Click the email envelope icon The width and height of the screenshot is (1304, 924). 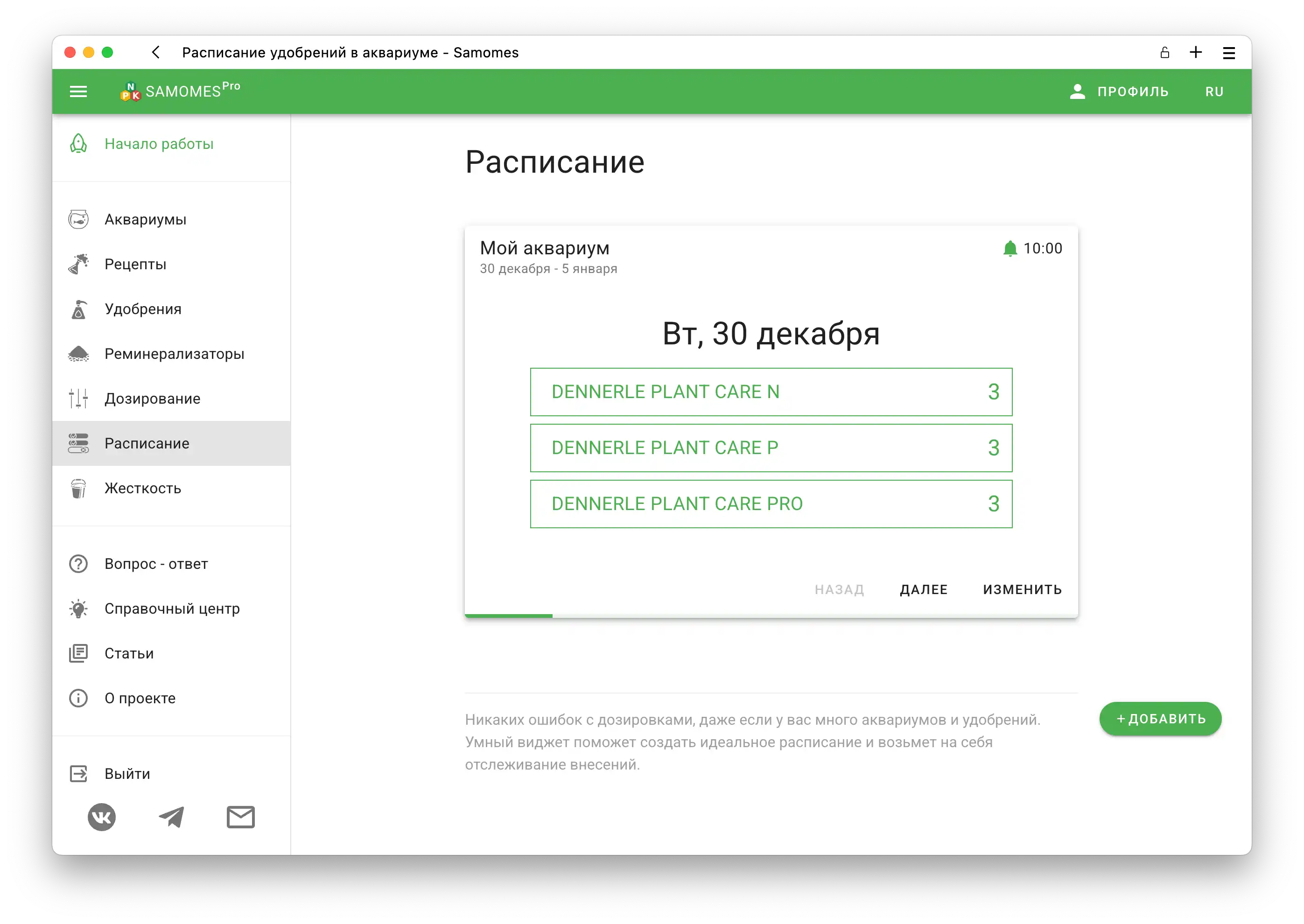point(241,818)
